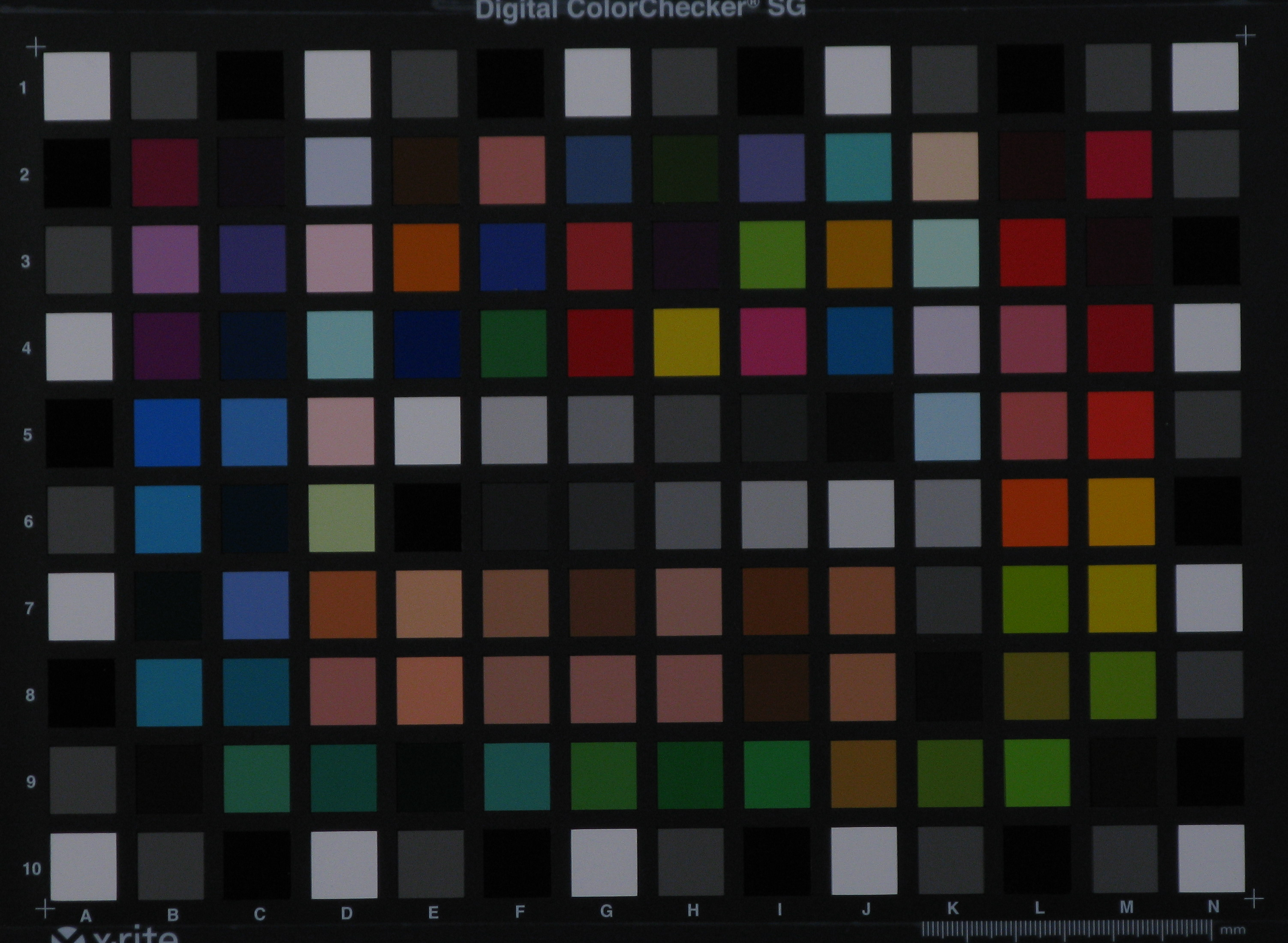Select the light cyan swatch at D4
Viewport: 1288px width, 943px height.
(x=340, y=345)
